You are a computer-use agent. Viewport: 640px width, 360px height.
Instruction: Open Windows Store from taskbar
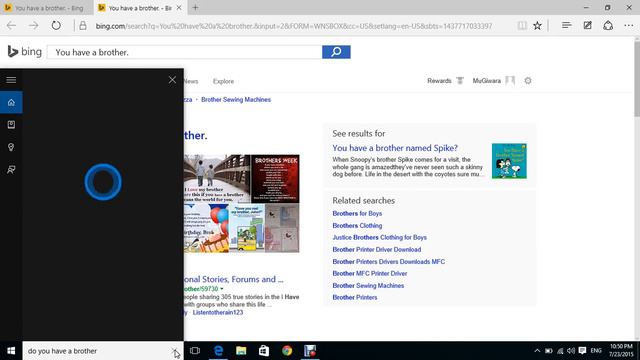264,351
